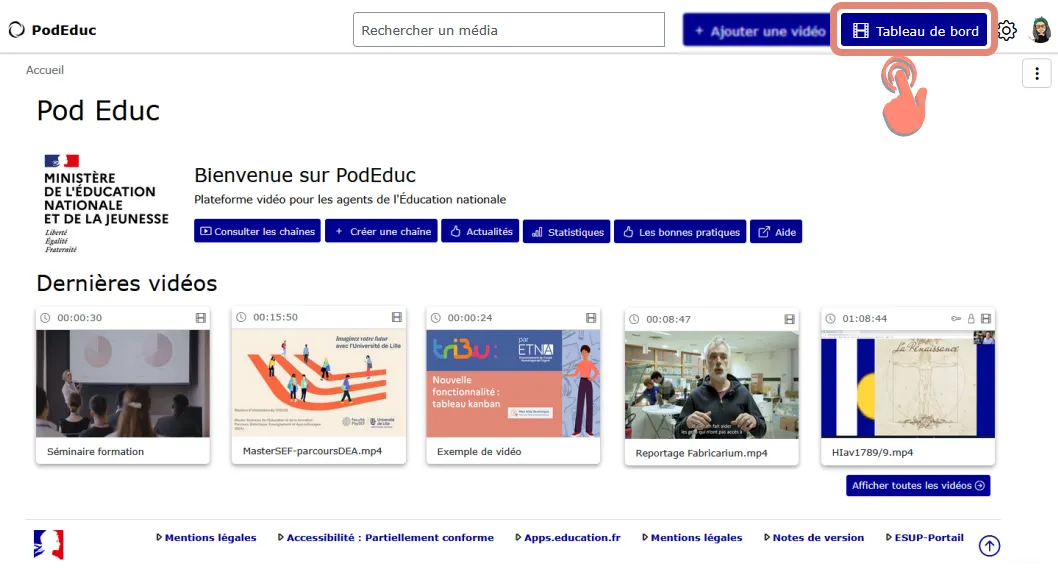Click the MasterSEF-parcoursDEA.mp4 title

coord(312,451)
